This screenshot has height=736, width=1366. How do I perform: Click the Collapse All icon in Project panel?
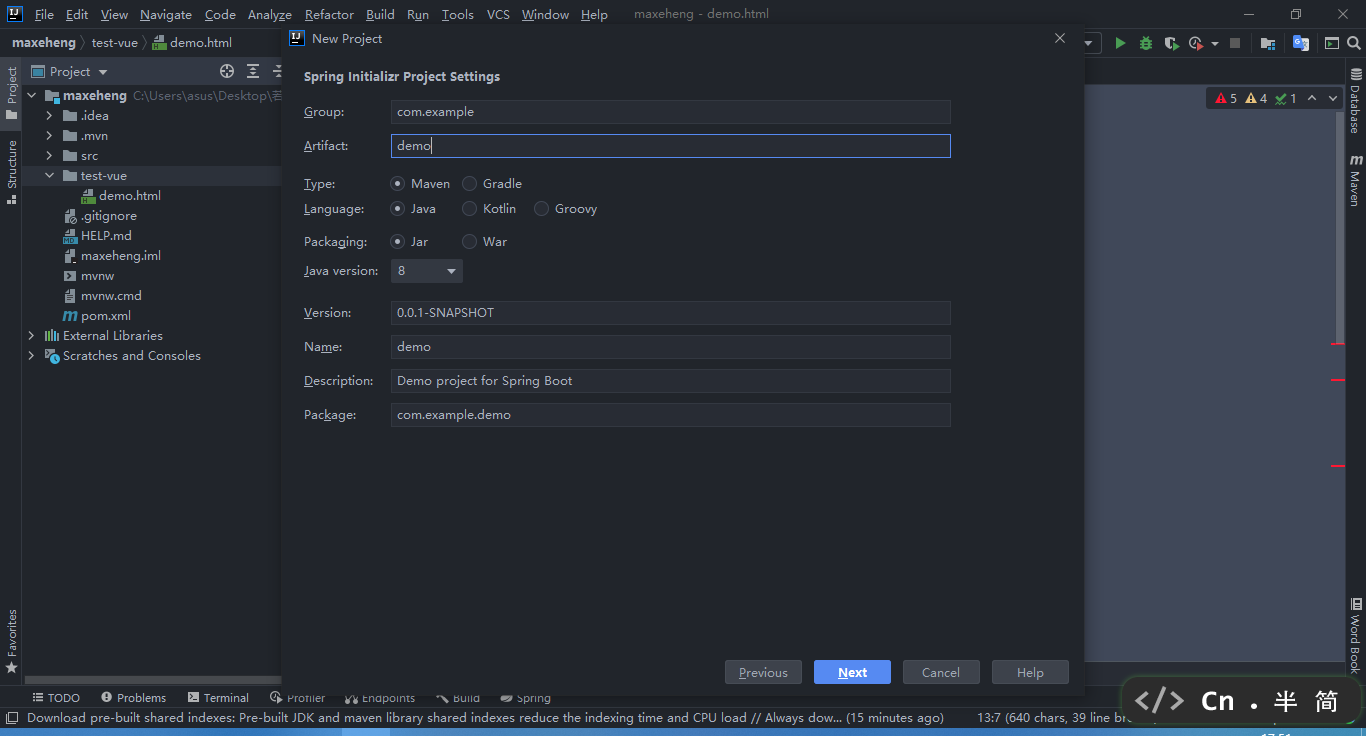(277, 71)
